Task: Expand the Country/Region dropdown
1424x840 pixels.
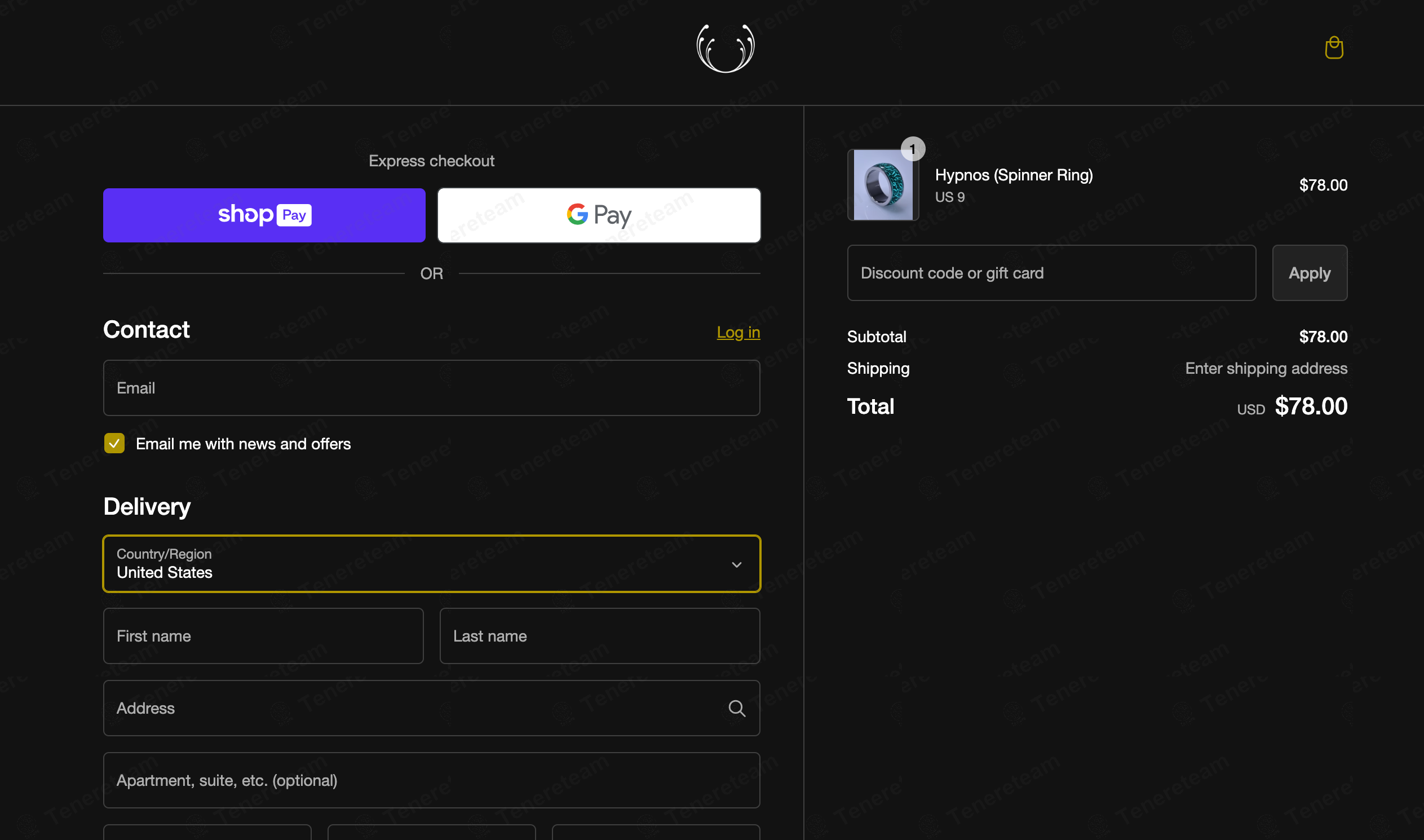Action: 431,564
